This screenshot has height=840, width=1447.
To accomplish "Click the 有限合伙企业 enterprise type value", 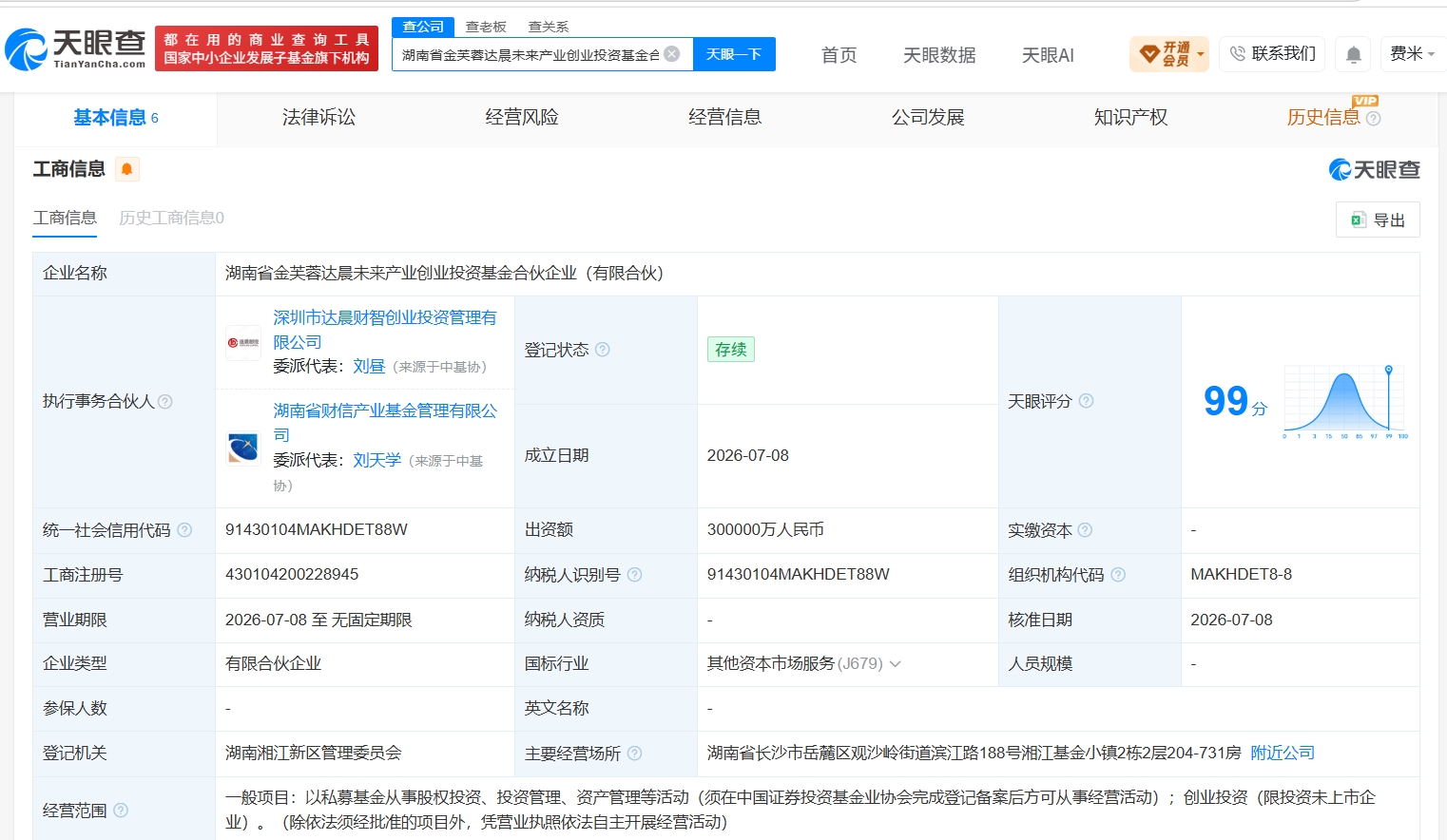I will coord(274,664).
